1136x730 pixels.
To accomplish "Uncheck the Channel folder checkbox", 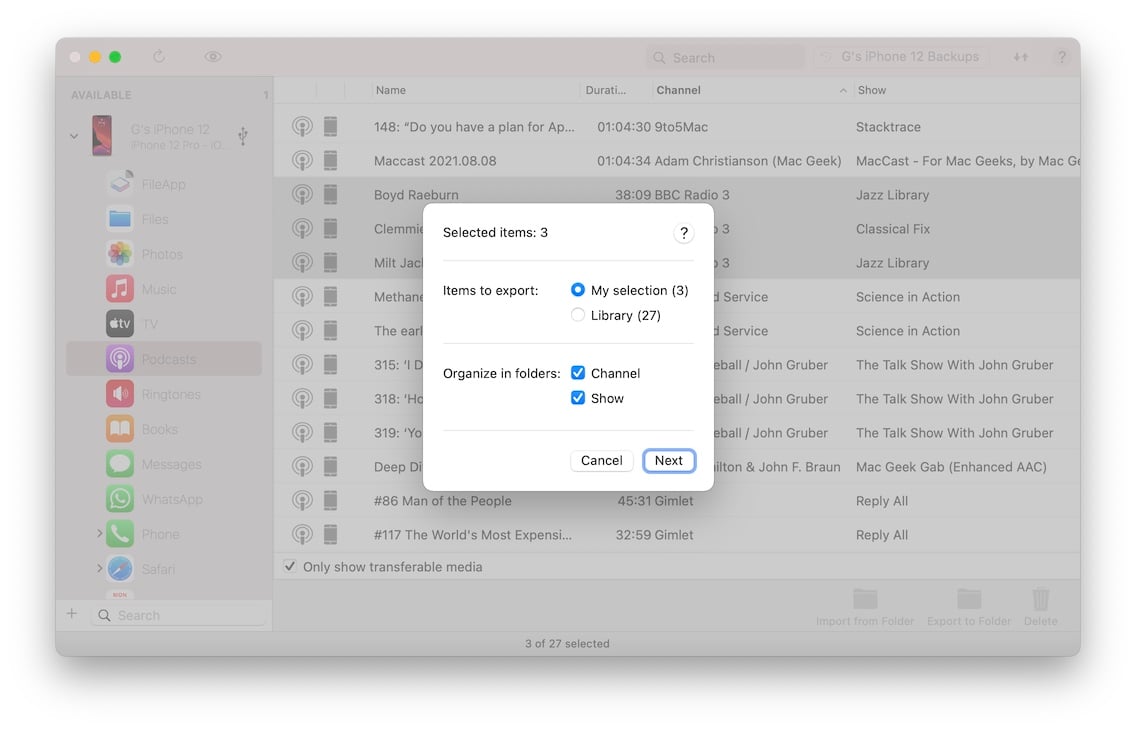I will 577,373.
